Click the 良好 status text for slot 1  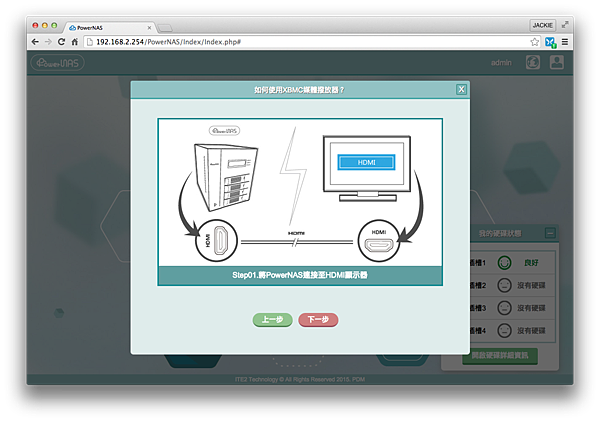click(531, 263)
